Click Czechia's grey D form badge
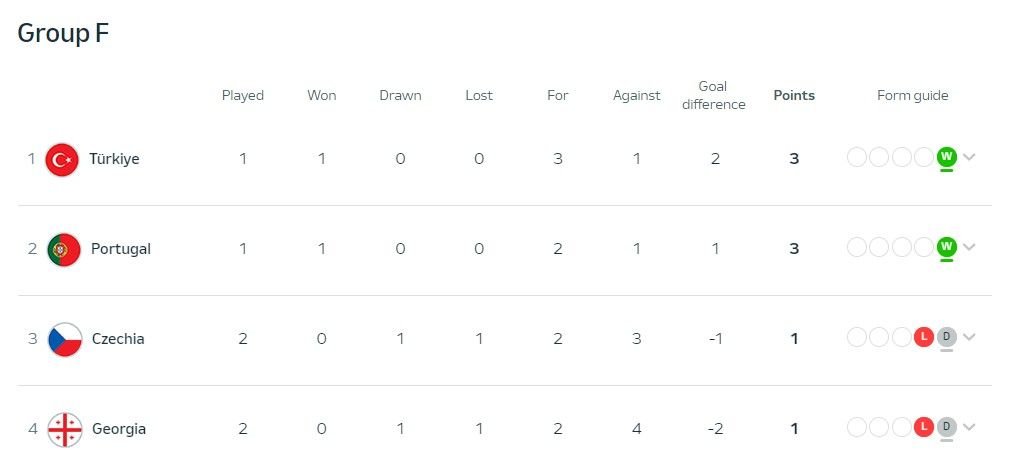 click(947, 336)
